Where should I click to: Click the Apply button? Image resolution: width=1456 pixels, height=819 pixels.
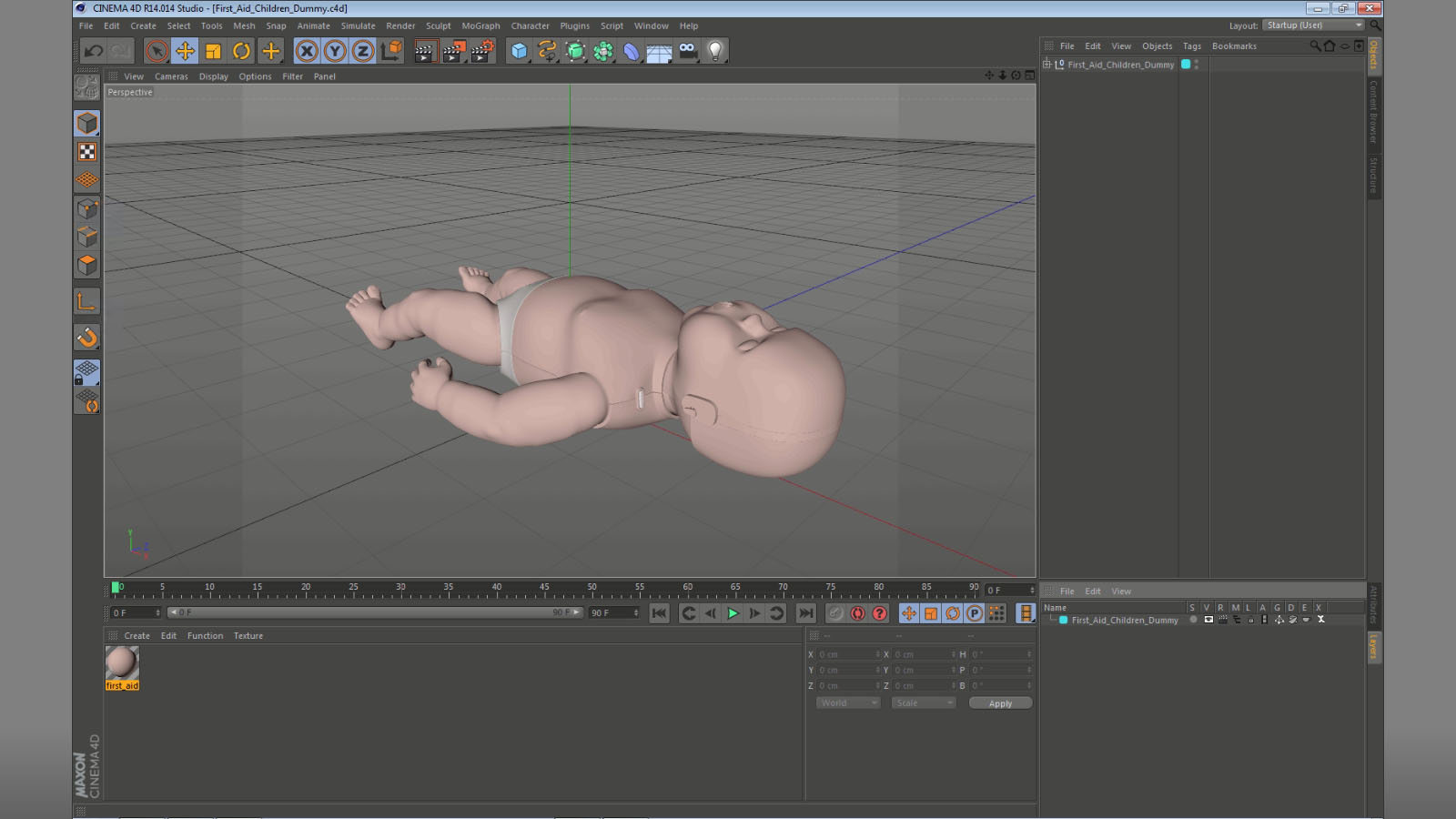coord(1000,703)
